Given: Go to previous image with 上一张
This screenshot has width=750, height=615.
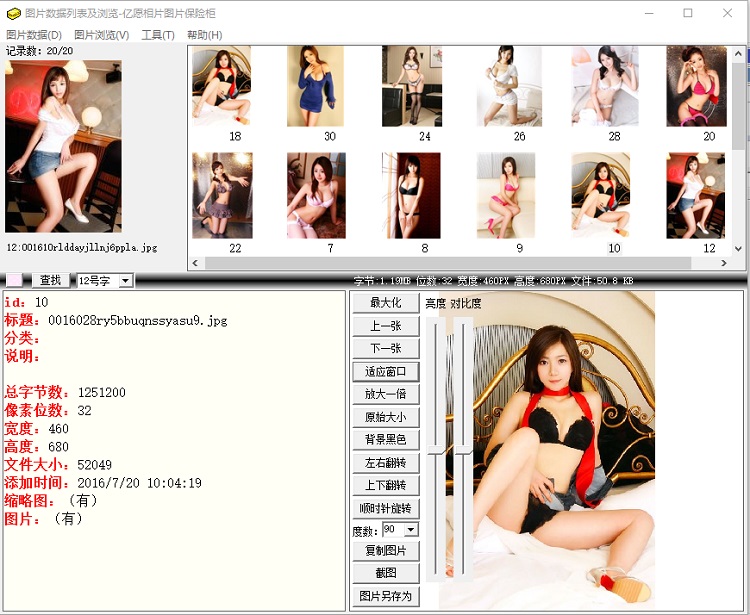Looking at the screenshot, I should point(385,326).
